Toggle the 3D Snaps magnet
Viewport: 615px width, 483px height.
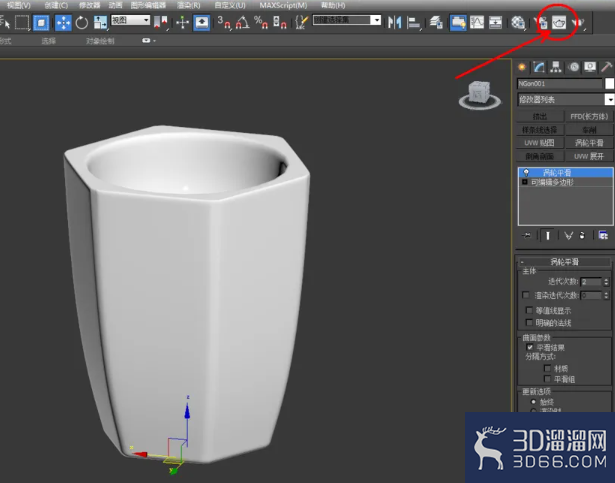[x=224, y=22]
